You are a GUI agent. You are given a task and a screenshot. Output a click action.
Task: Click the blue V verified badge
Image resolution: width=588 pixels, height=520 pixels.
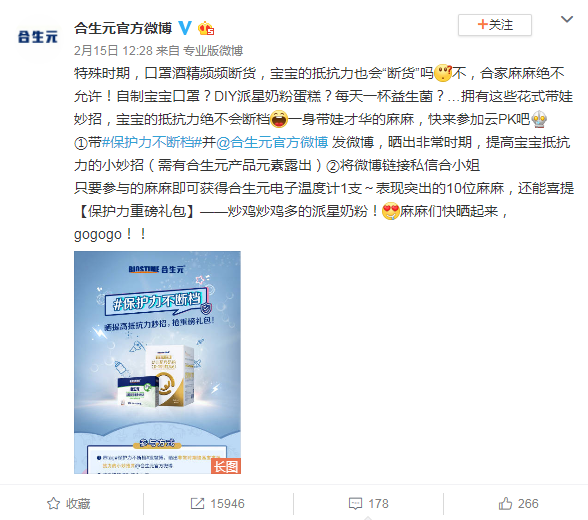pyautogui.click(x=185, y=28)
